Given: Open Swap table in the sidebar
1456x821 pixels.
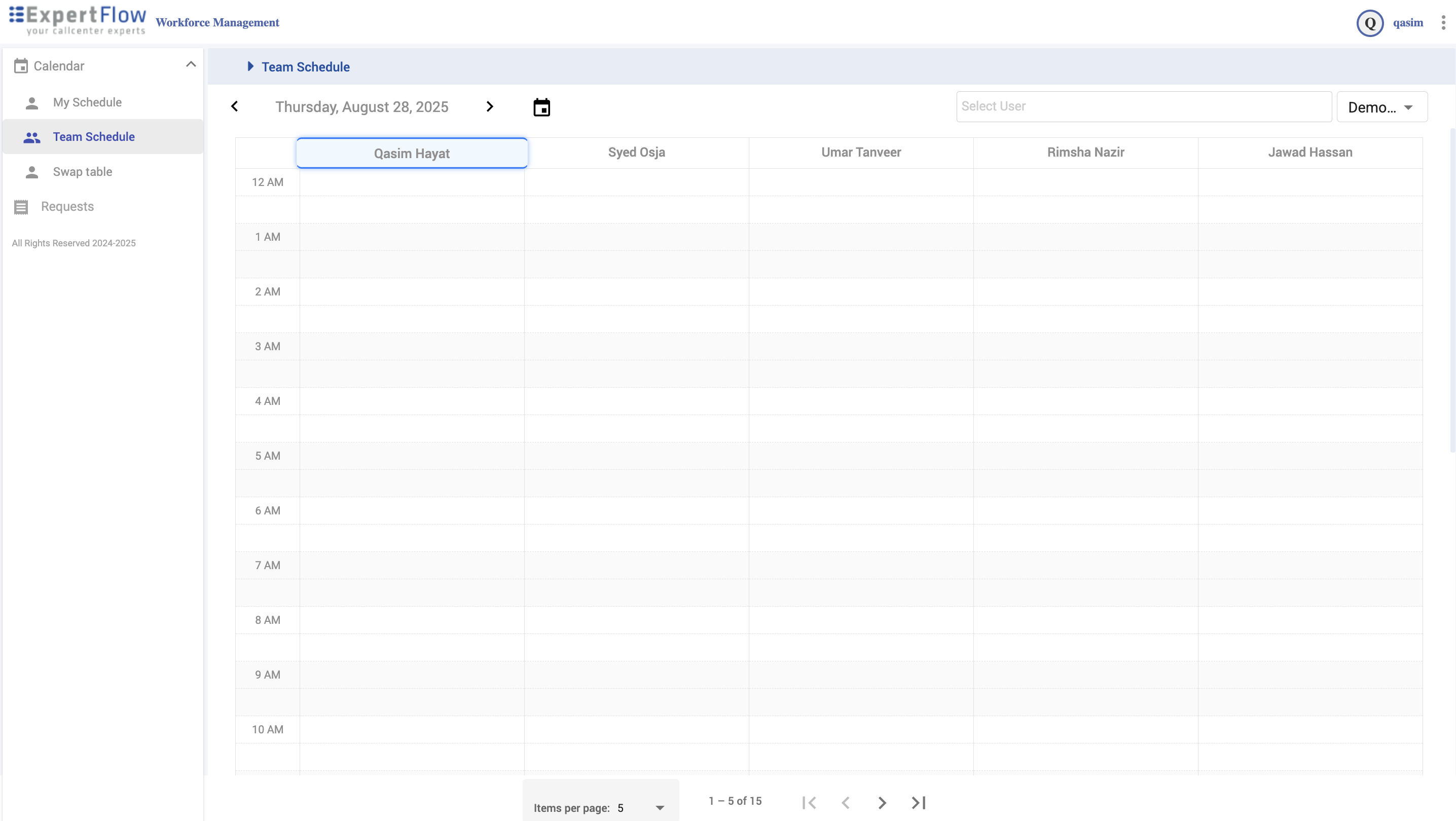Looking at the screenshot, I should coord(83,172).
